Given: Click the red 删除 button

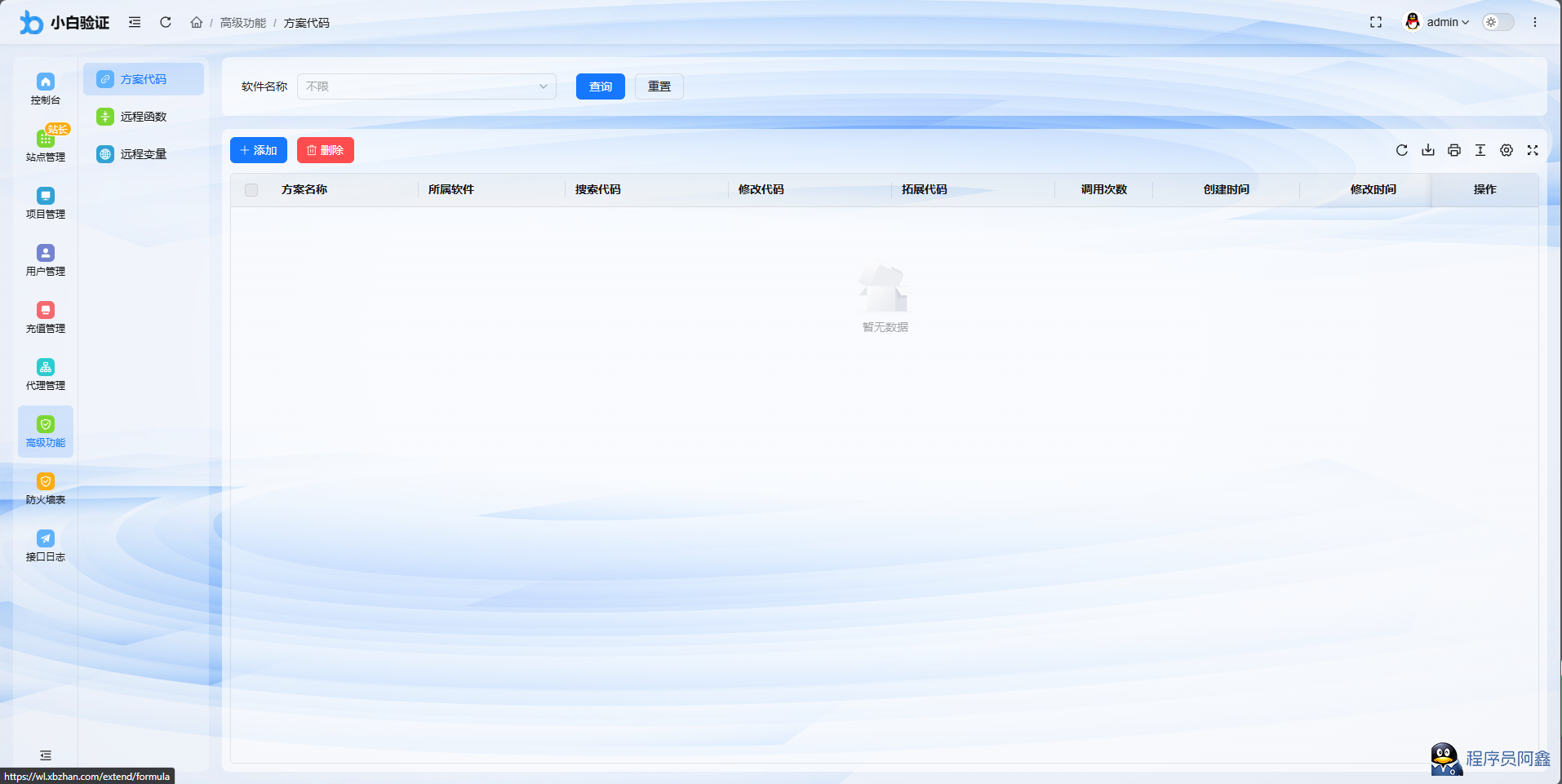Looking at the screenshot, I should (325, 150).
